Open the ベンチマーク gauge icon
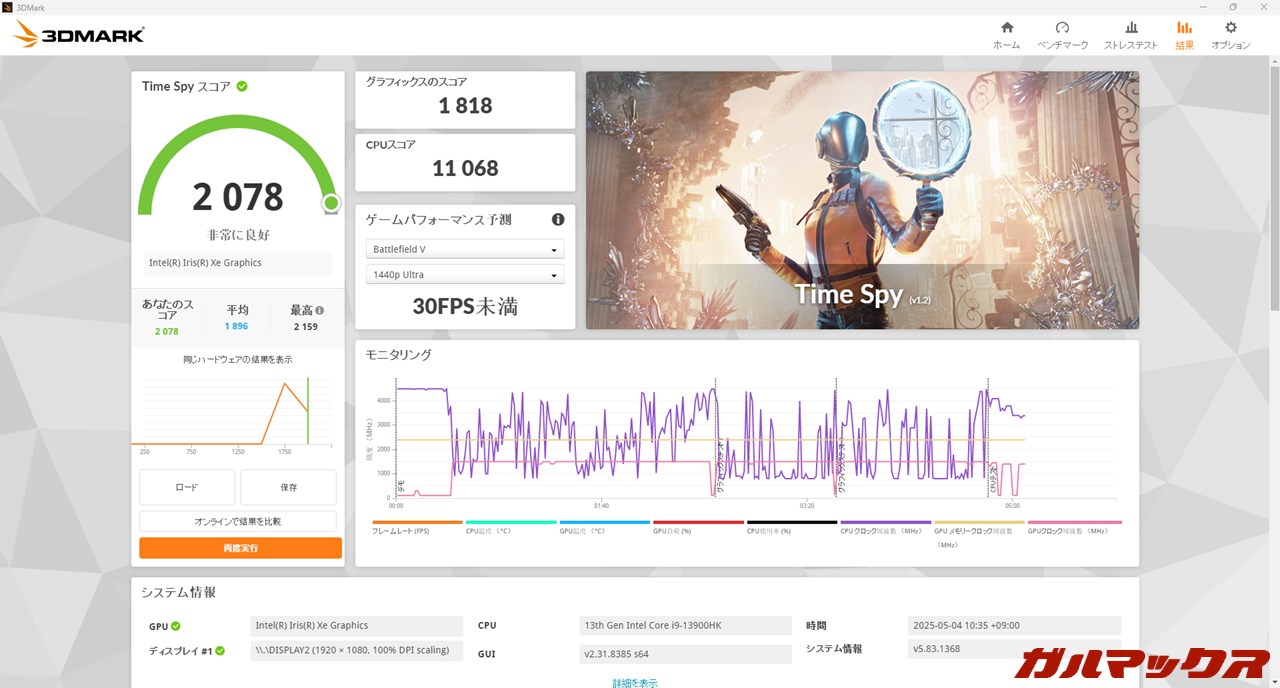 (1062, 28)
